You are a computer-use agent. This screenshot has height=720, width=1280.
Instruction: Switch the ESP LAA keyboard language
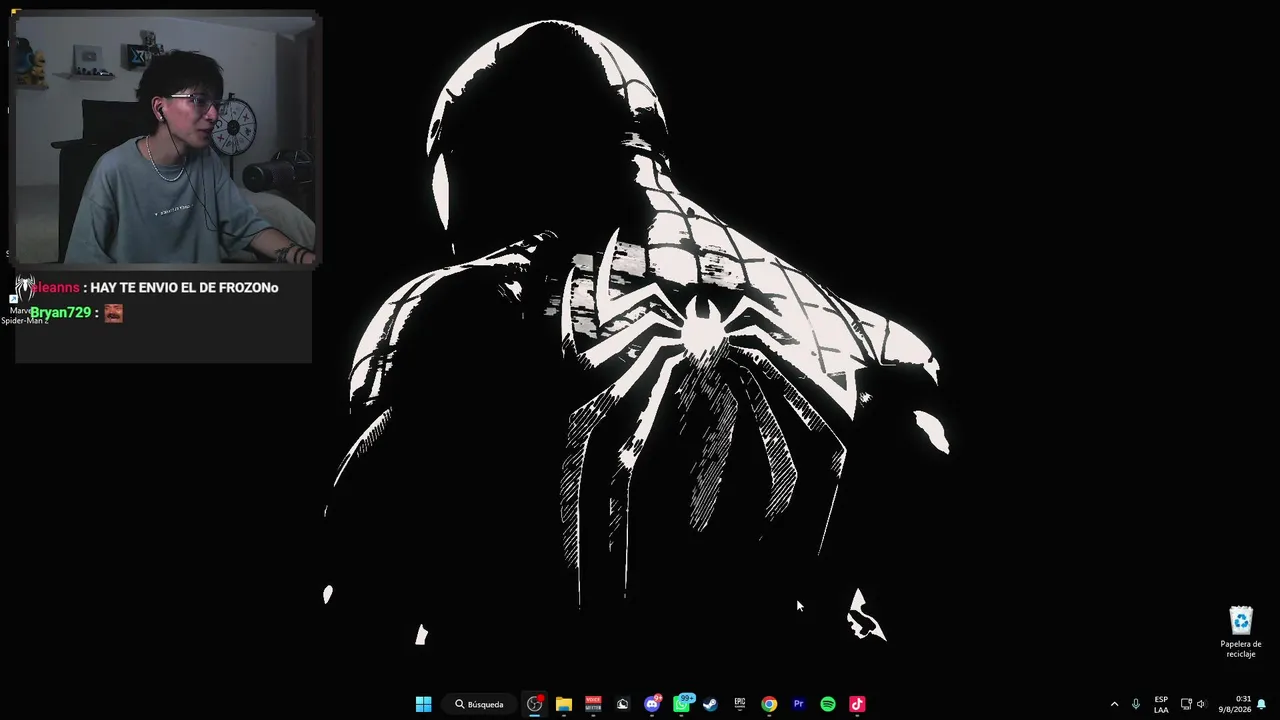coord(1161,704)
